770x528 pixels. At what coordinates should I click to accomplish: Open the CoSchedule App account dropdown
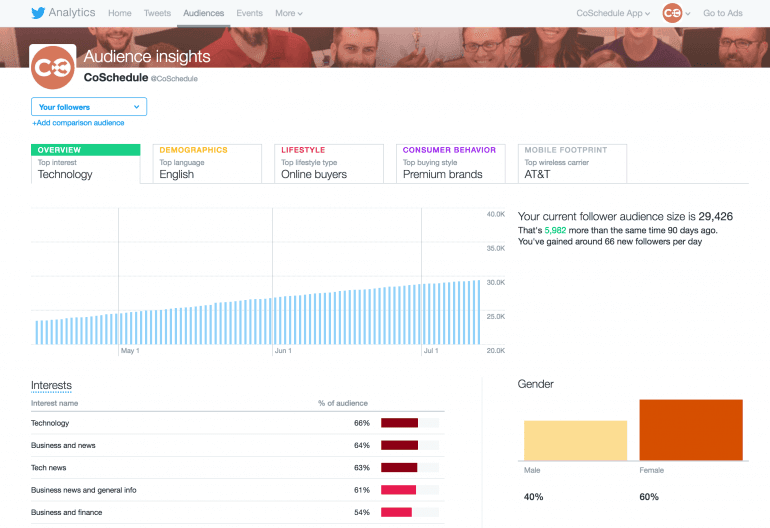point(613,13)
